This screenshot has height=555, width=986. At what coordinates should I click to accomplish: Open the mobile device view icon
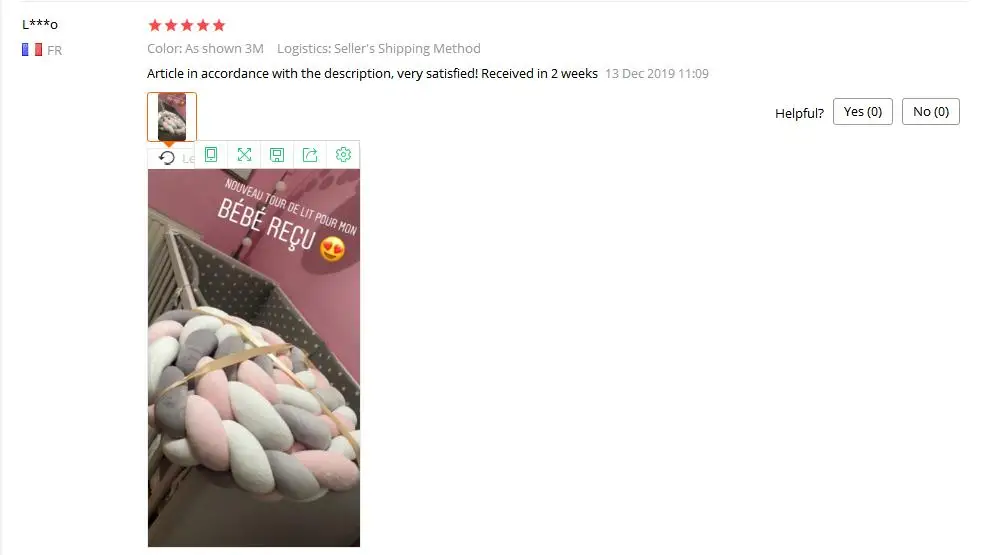pos(211,155)
